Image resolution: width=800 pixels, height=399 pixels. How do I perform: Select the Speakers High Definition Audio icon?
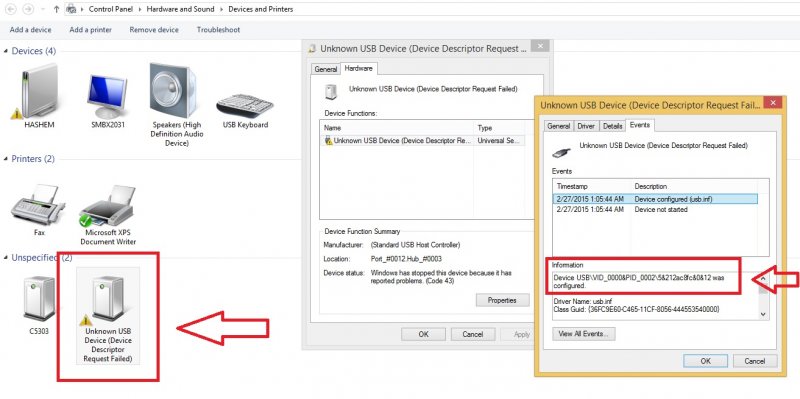173,91
